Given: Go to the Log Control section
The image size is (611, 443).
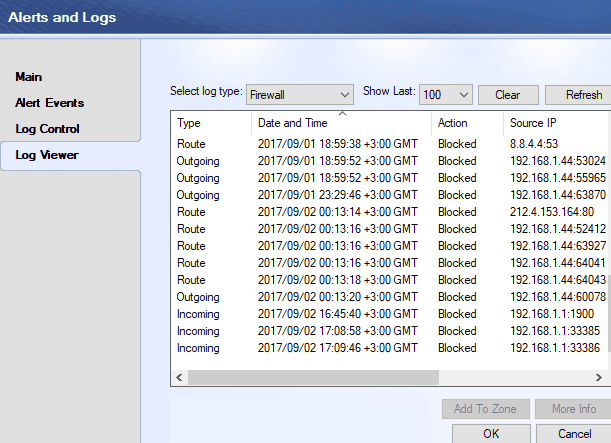Looking at the screenshot, I should 47,129.
